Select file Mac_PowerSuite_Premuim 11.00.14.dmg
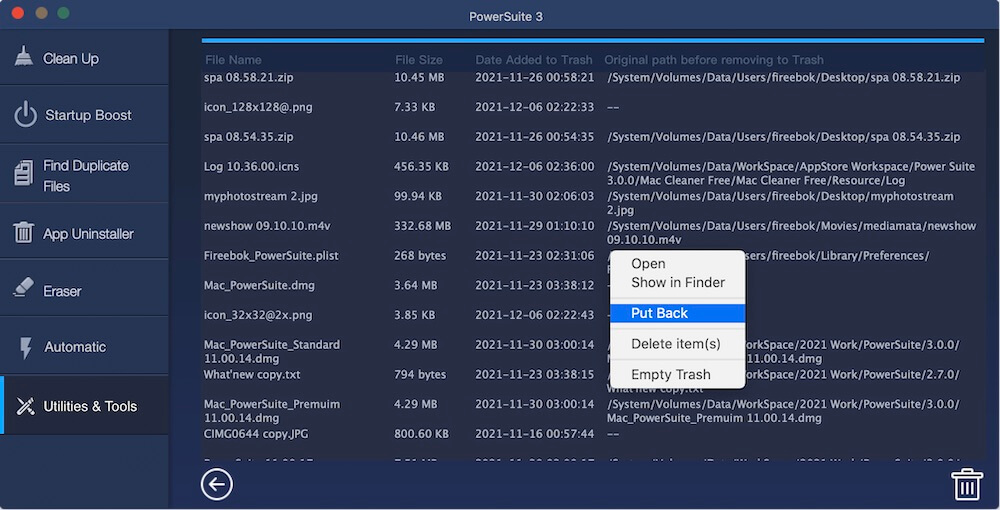Viewport: 1000px width, 510px height. point(272,411)
